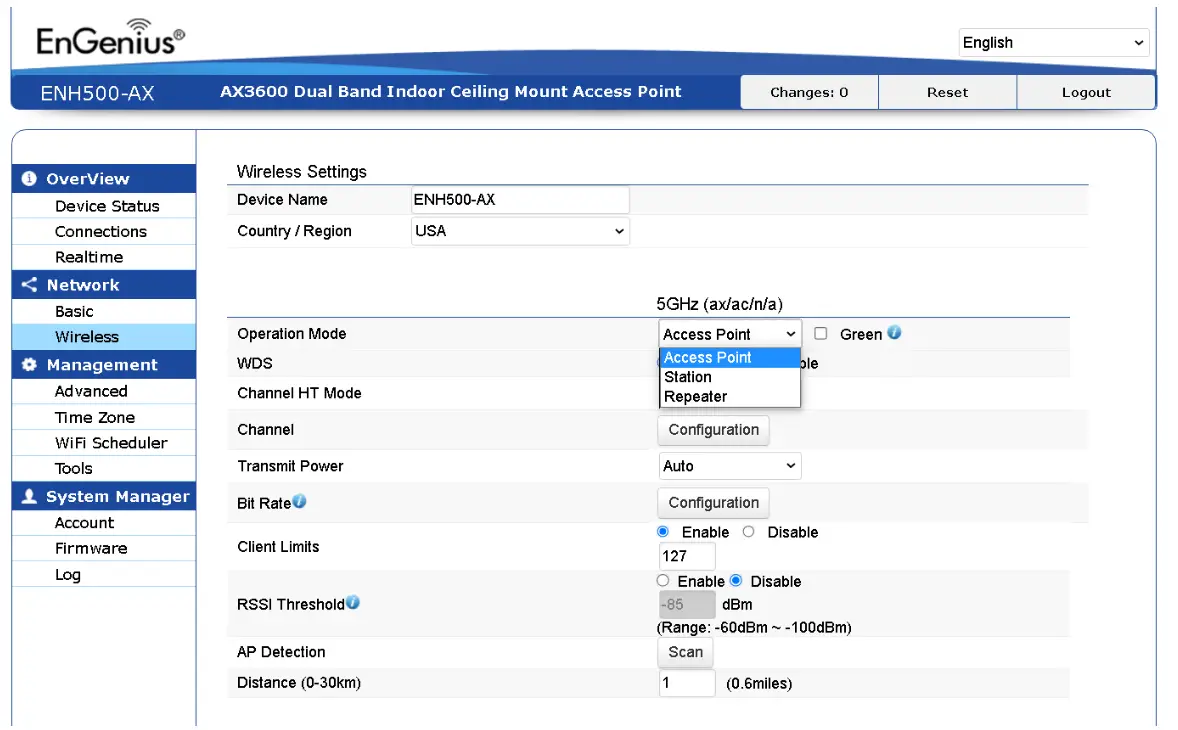This screenshot has height=730, width=1178.
Task: Click the OverView info icon in the sidebar
Action: [28, 178]
